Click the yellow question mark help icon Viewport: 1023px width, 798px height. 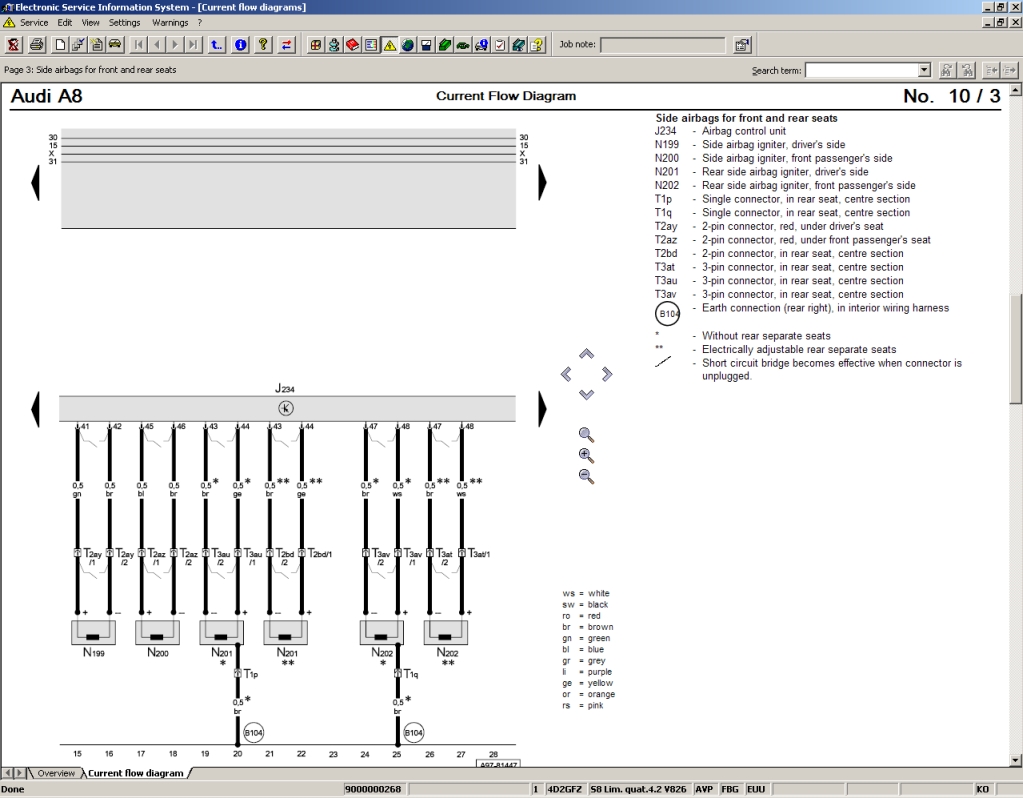pos(263,45)
